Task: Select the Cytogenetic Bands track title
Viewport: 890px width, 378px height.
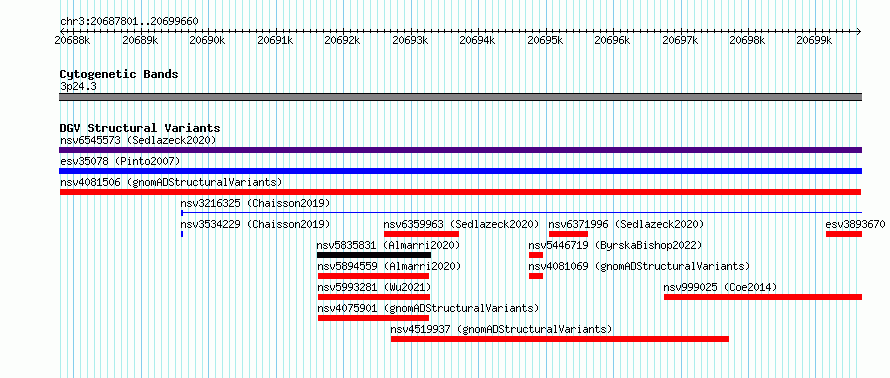Action: click(x=119, y=74)
